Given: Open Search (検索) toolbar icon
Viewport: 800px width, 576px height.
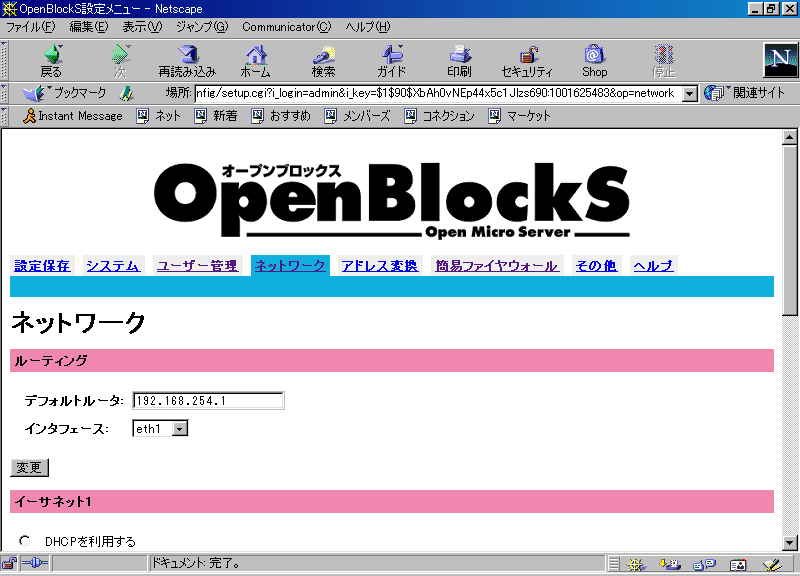Looking at the screenshot, I should 323,61.
